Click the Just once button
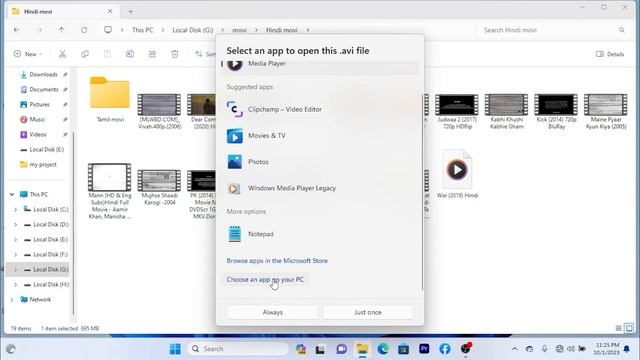The width and height of the screenshot is (640, 360). (x=368, y=312)
